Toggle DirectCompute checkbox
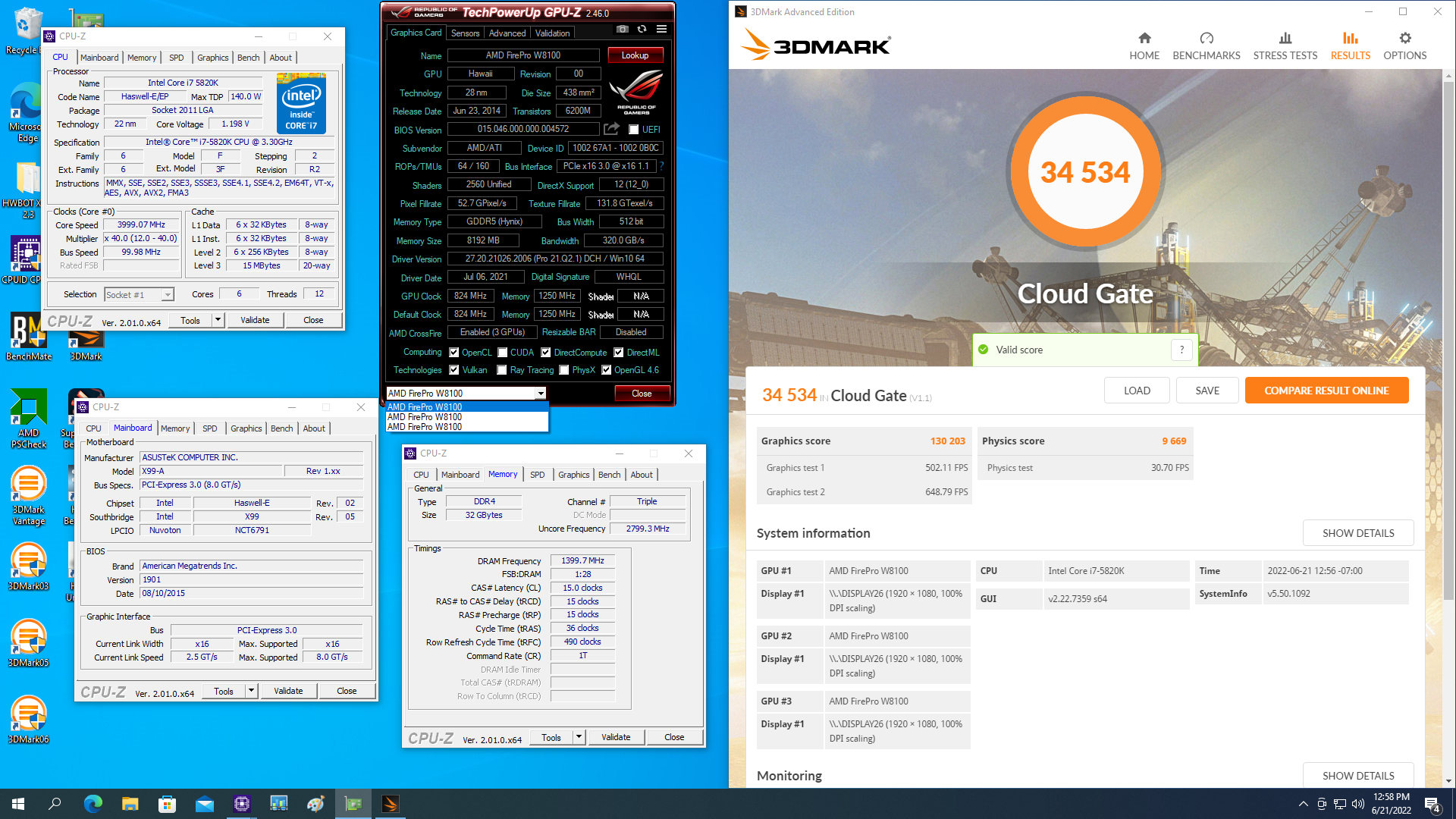This screenshot has height=819, width=1456. 545,353
